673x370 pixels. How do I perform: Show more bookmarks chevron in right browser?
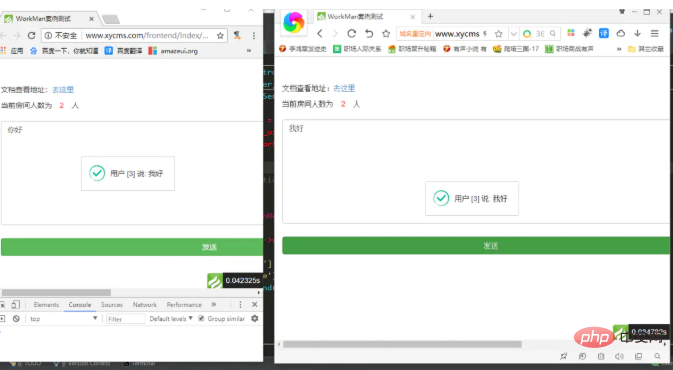coord(619,49)
